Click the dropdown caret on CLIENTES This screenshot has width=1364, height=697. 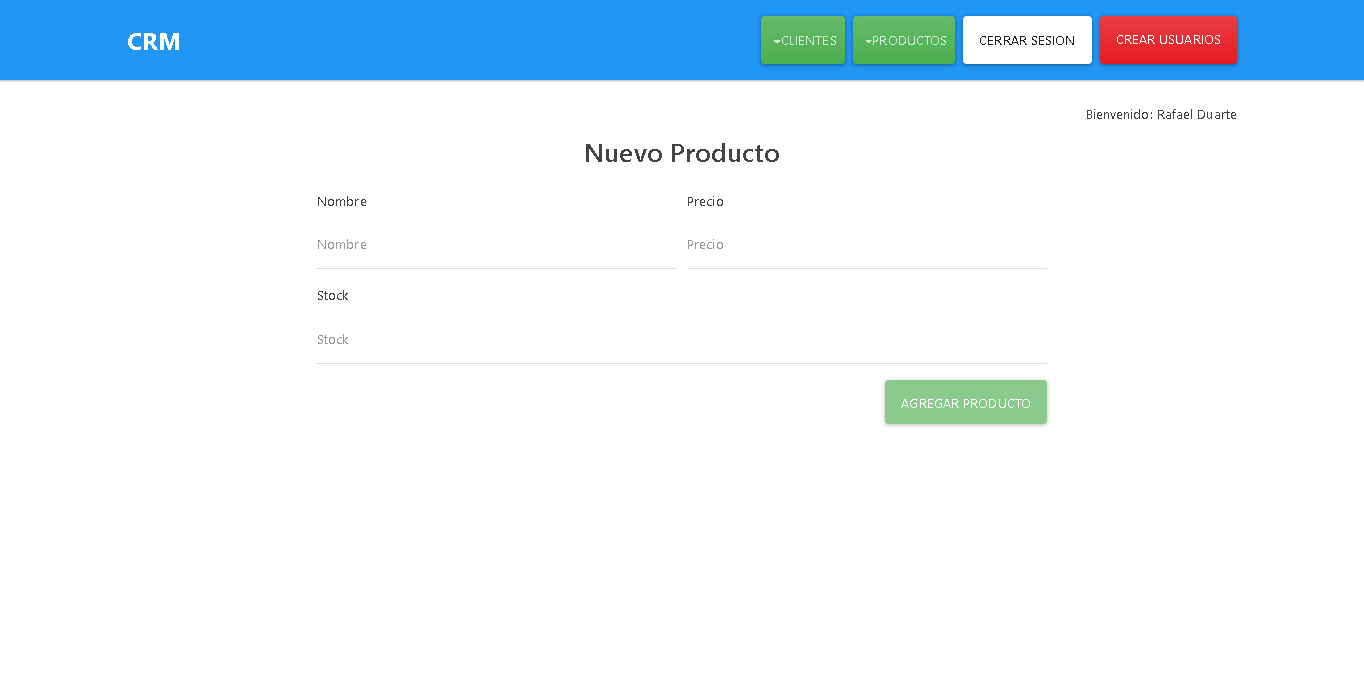click(x=775, y=41)
